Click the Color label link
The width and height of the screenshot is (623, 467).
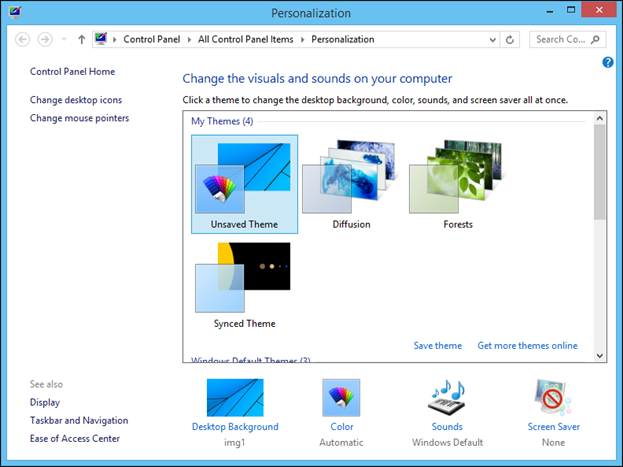pyautogui.click(x=342, y=427)
